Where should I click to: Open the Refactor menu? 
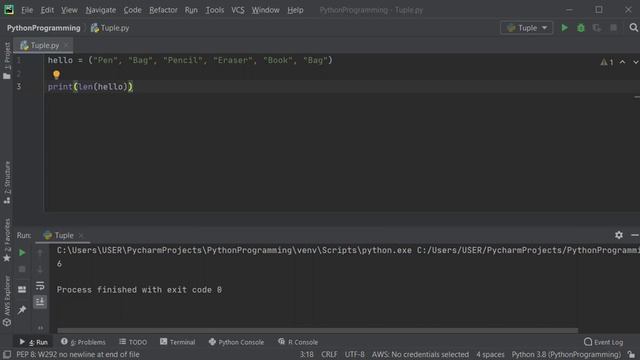tap(163, 10)
